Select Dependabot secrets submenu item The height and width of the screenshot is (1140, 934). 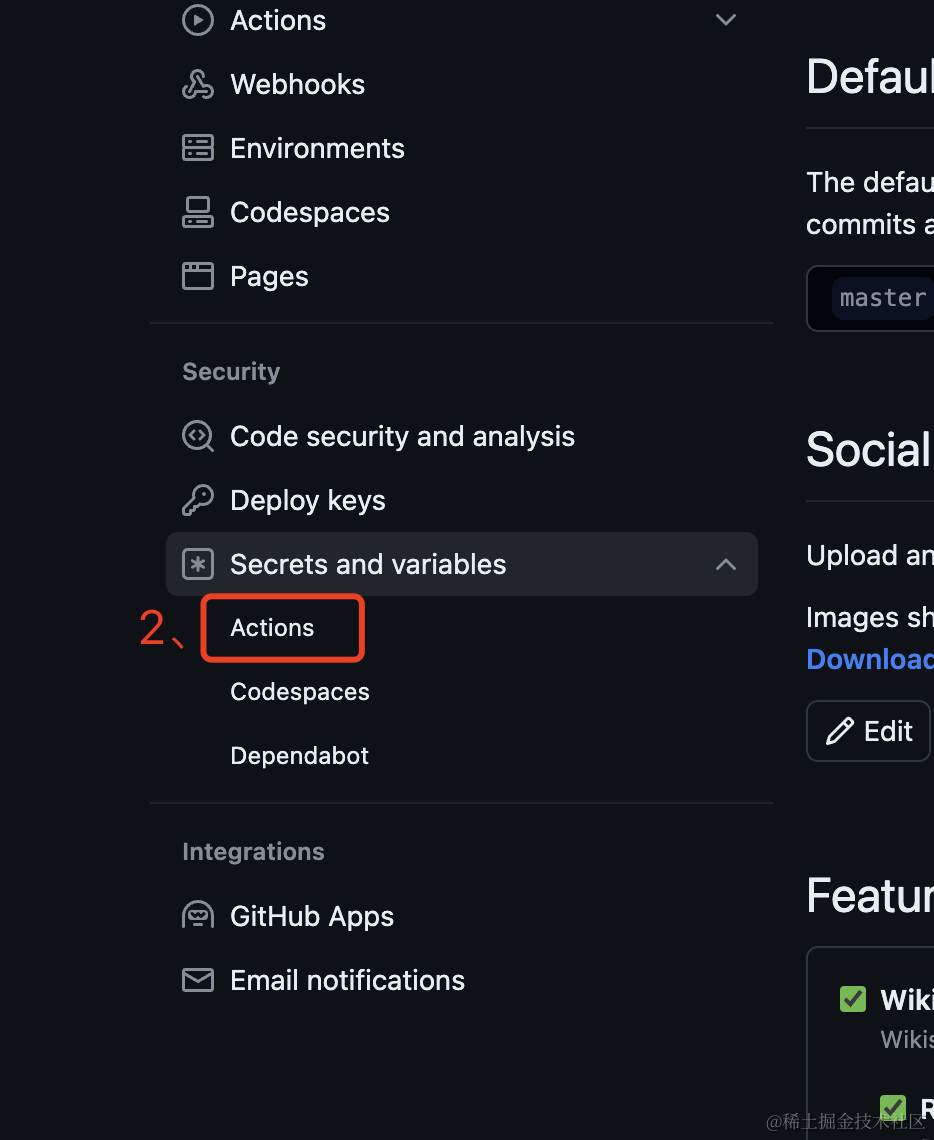(x=299, y=756)
